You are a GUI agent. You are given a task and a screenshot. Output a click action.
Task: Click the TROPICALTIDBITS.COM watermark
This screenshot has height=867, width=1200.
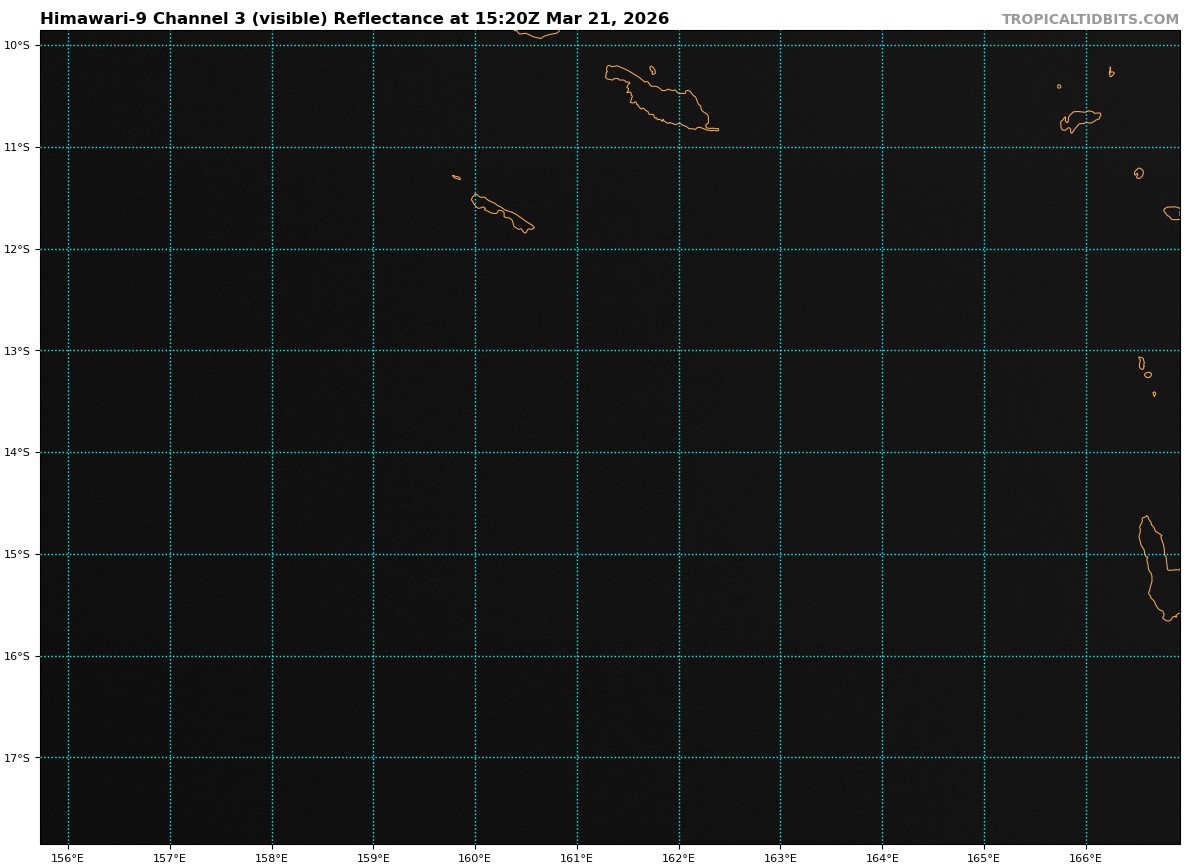click(1090, 20)
